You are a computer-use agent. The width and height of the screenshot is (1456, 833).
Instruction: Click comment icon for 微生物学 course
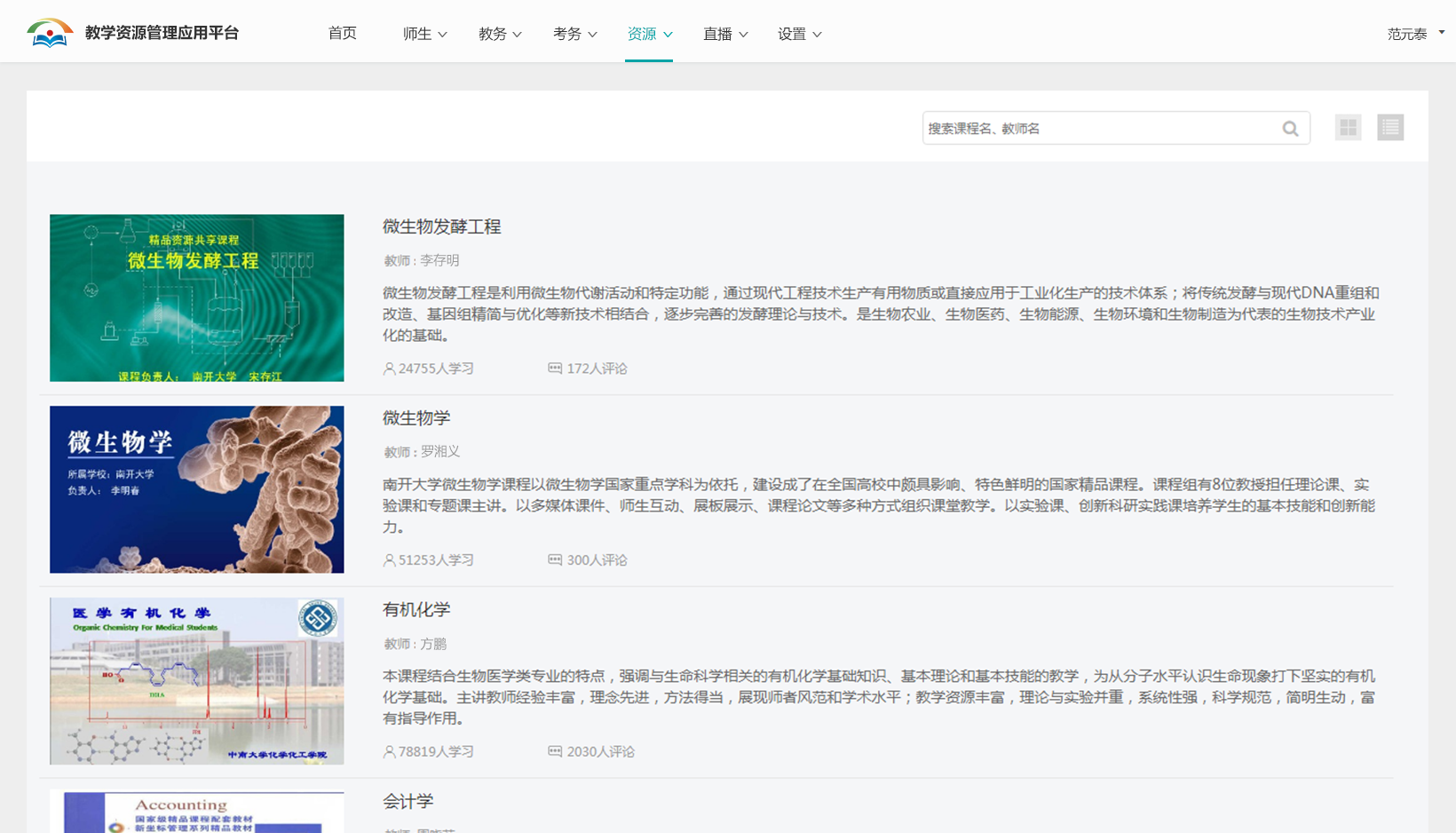(x=555, y=560)
